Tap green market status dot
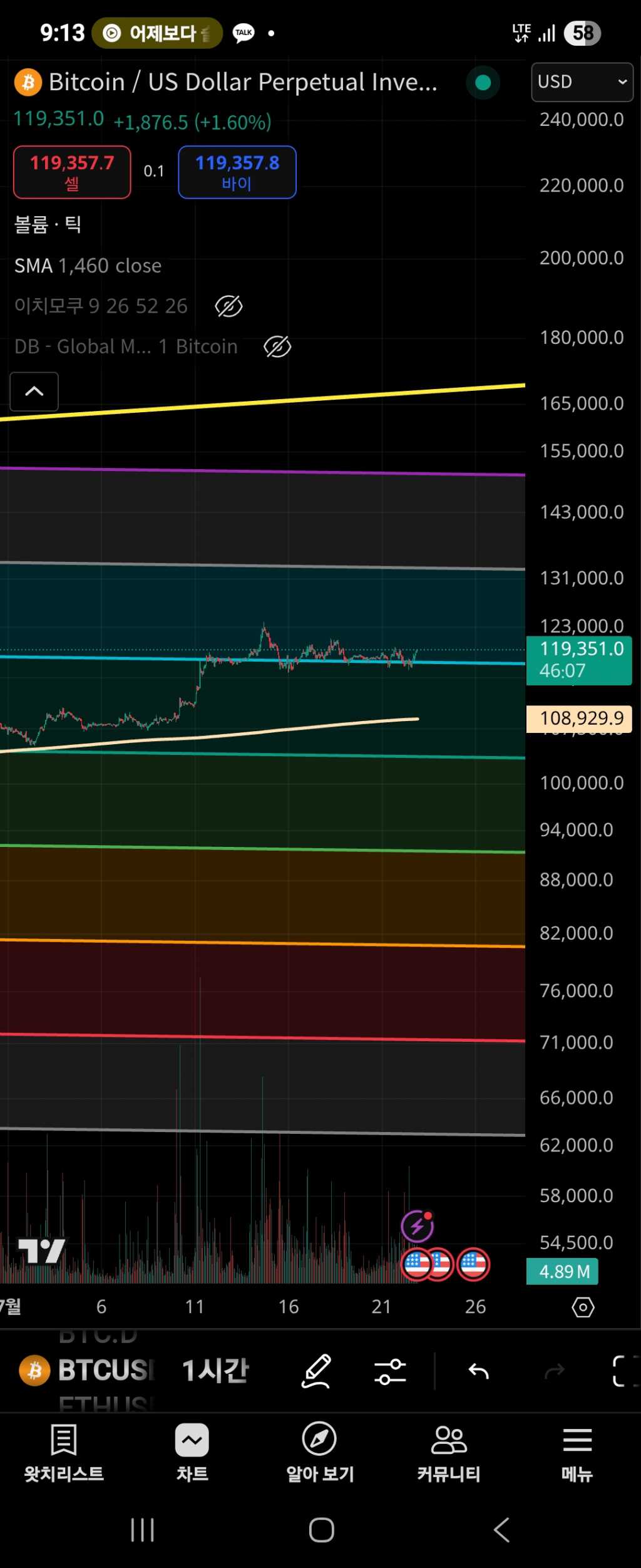641x1568 pixels. 483,83
